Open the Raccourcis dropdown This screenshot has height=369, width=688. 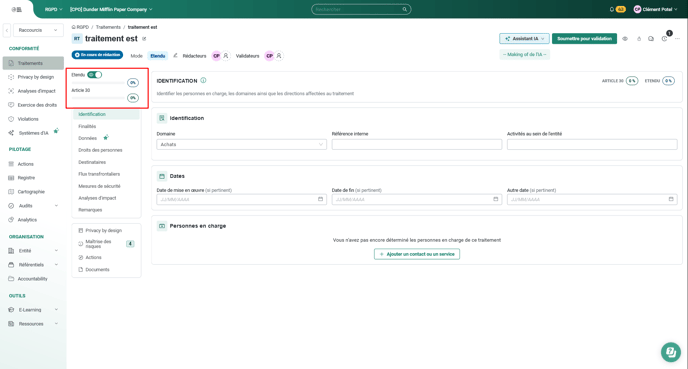click(38, 30)
